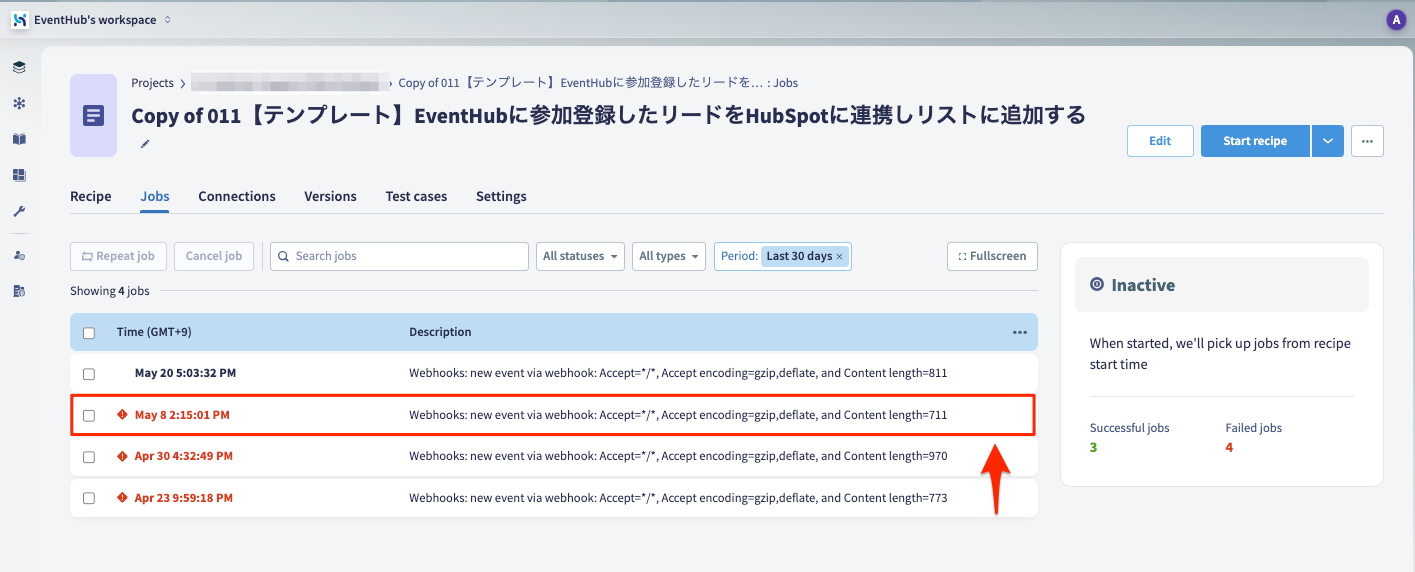Select the May 20 5:03:32 PM job checkbox

click(89, 374)
